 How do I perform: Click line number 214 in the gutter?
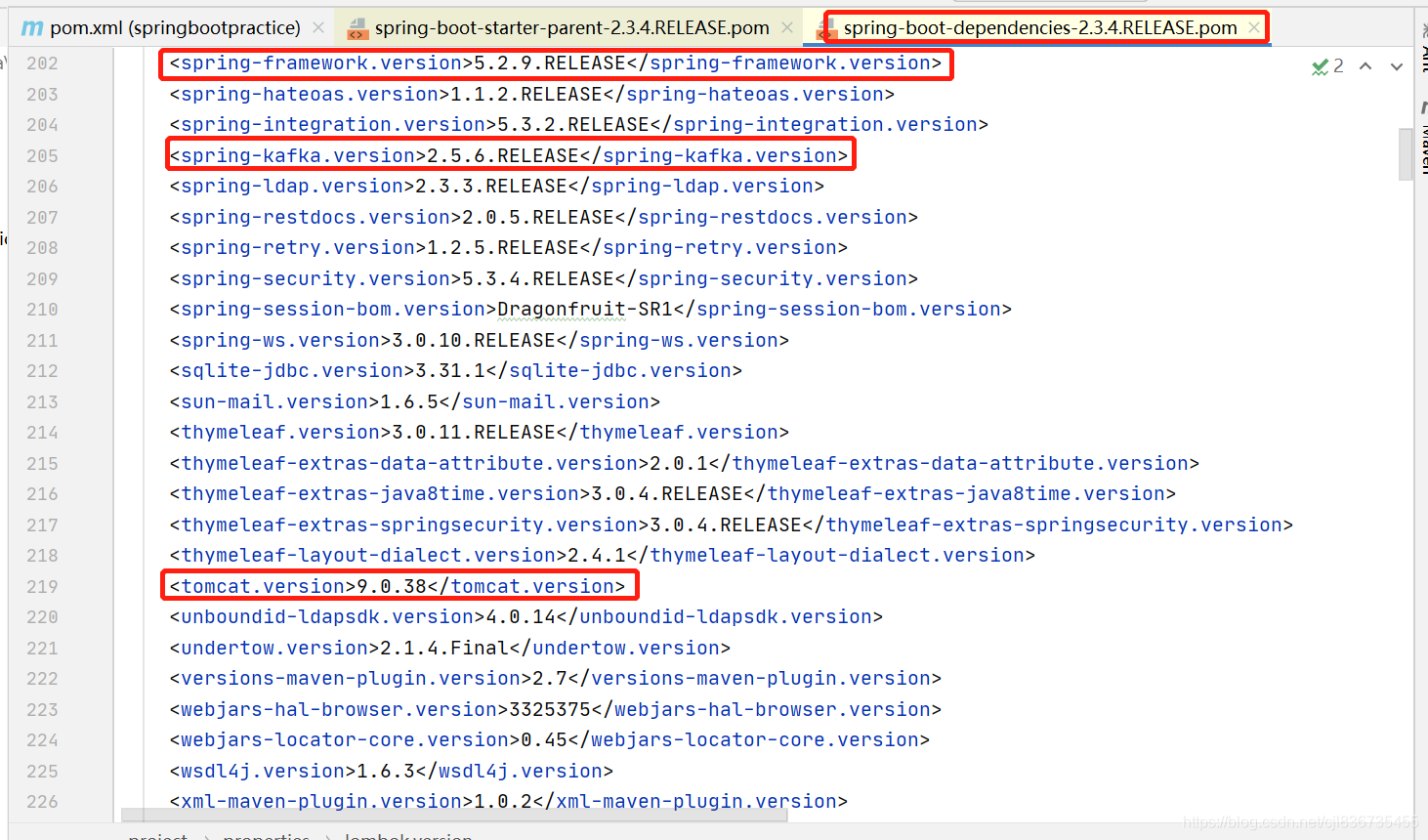pos(42,433)
